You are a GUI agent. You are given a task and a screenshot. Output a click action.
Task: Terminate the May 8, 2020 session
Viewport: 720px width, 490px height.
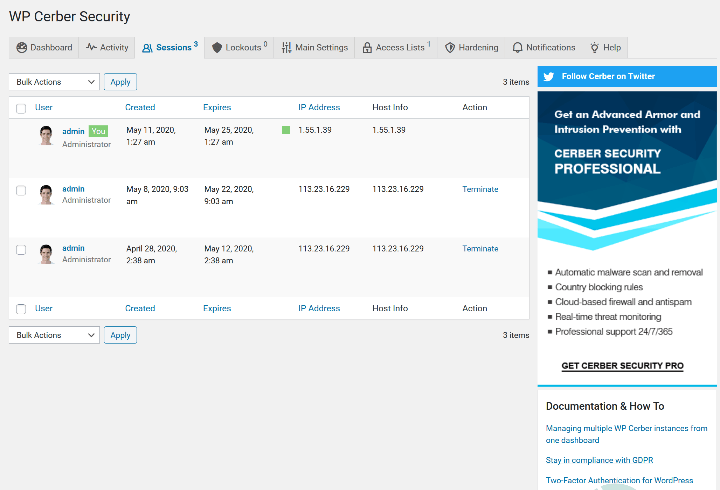(480, 189)
